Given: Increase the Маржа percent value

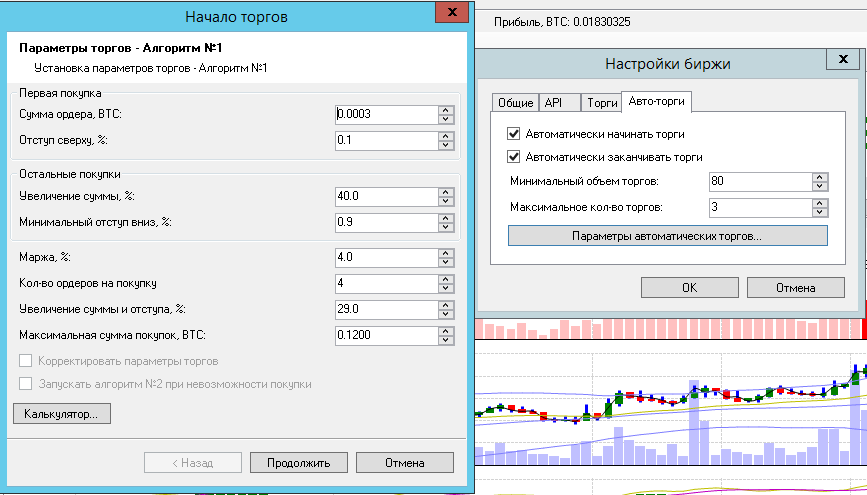Looking at the screenshot, I should (445, 253).
